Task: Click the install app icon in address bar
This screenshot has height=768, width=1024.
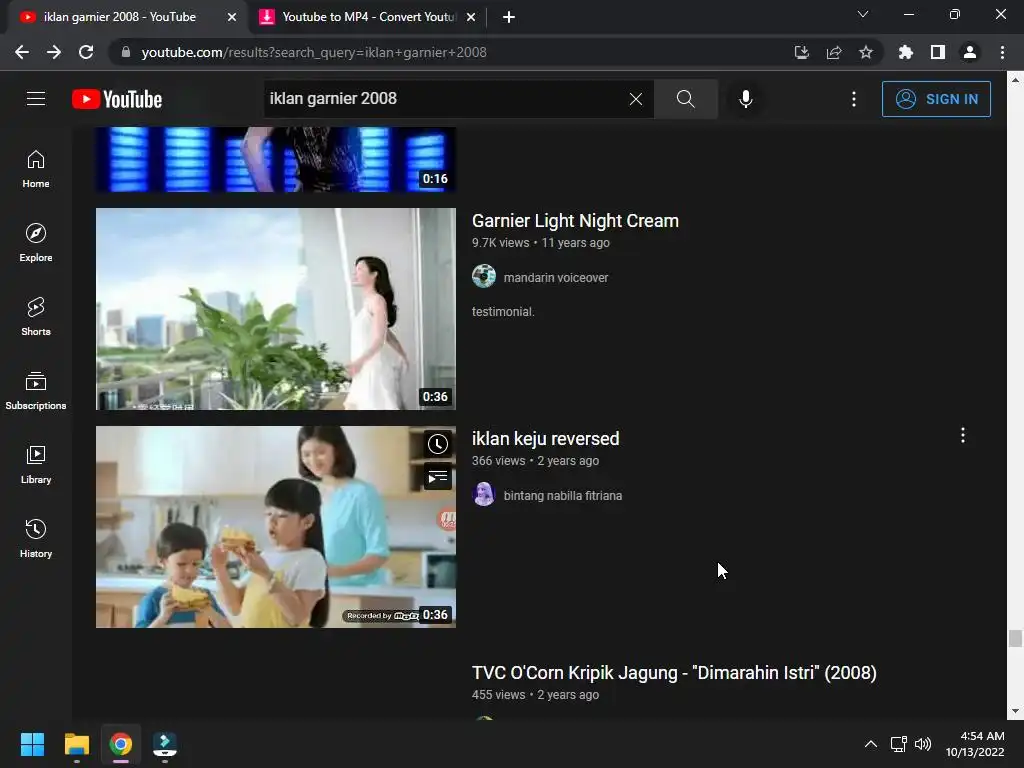Action: pyautogui.click(x=801, y=52)
